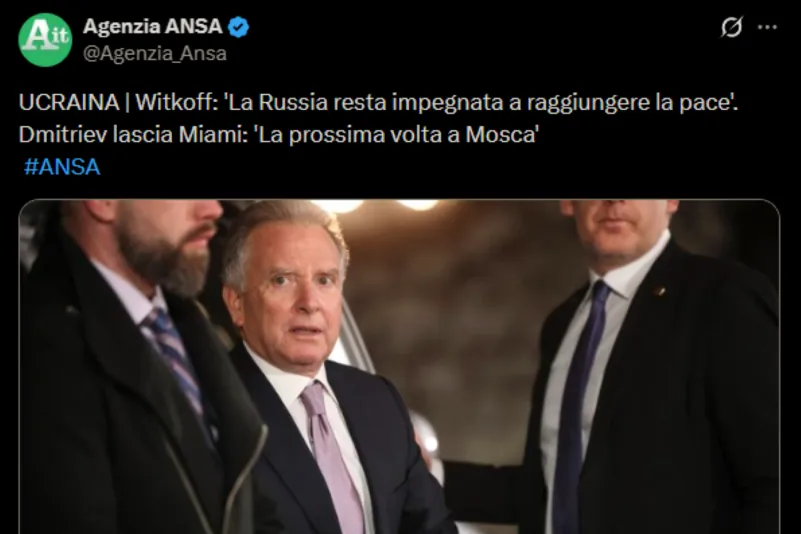
Task: Click the lavender tie in the photo
Action: tap(331, 456)
